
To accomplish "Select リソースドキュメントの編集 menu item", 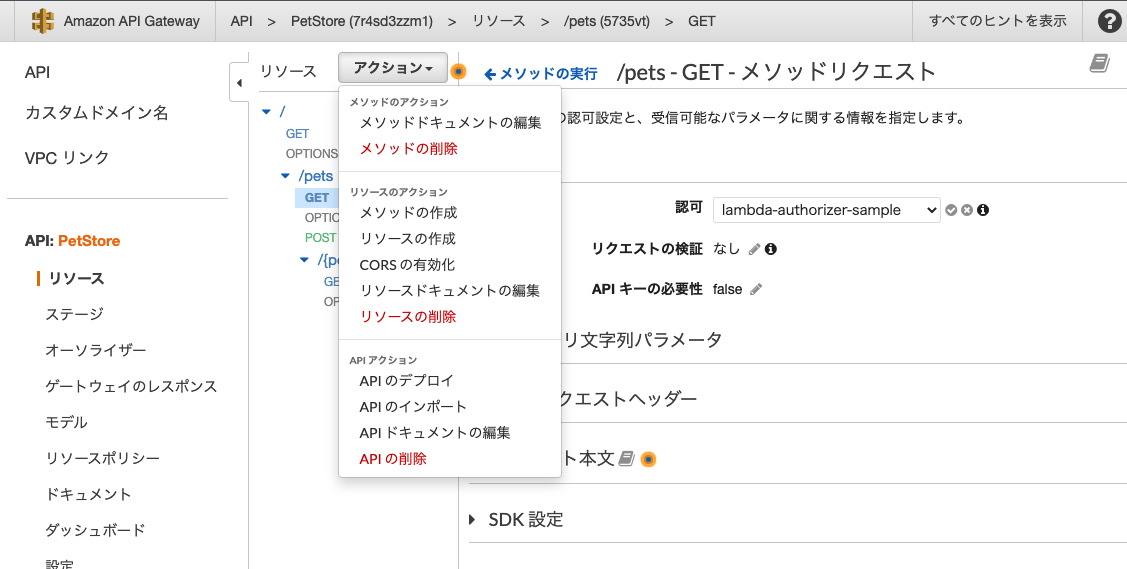I will (x=450, y=290).
